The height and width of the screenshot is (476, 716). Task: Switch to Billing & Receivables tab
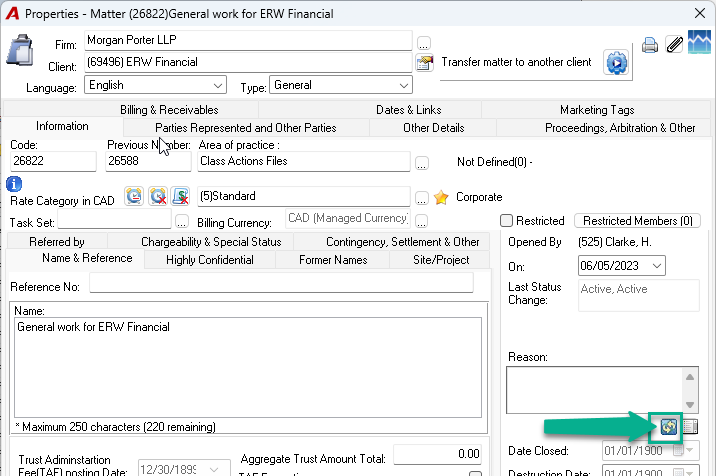tap(169, 110)
